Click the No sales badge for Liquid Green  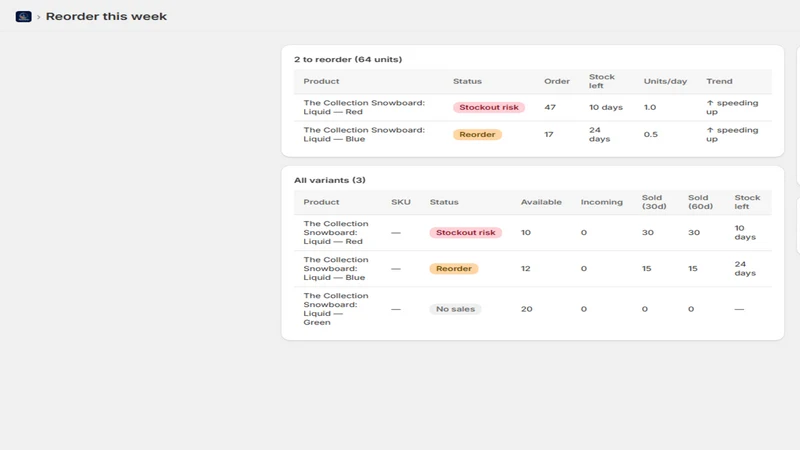coord(455,309)
